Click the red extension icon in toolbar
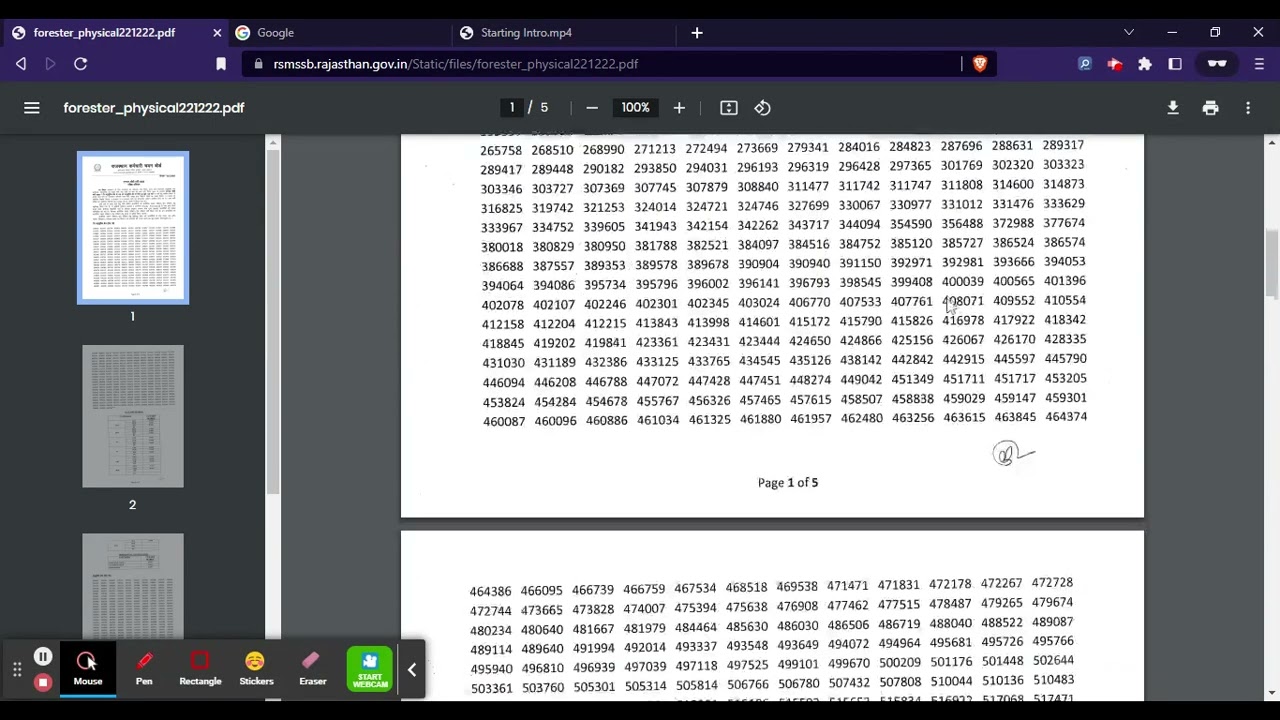The width and height of the screenshot is (1280, 720). point(1115,64)
